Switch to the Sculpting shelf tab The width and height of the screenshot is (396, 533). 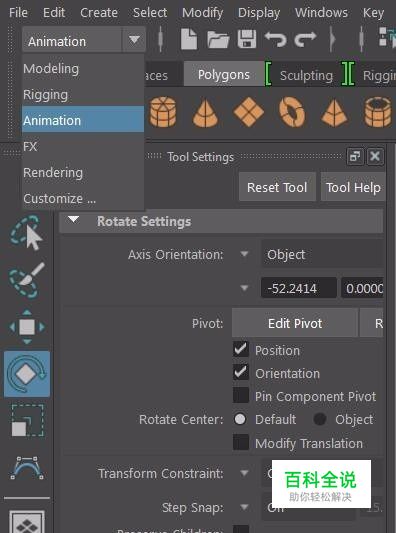coord(306,75)
